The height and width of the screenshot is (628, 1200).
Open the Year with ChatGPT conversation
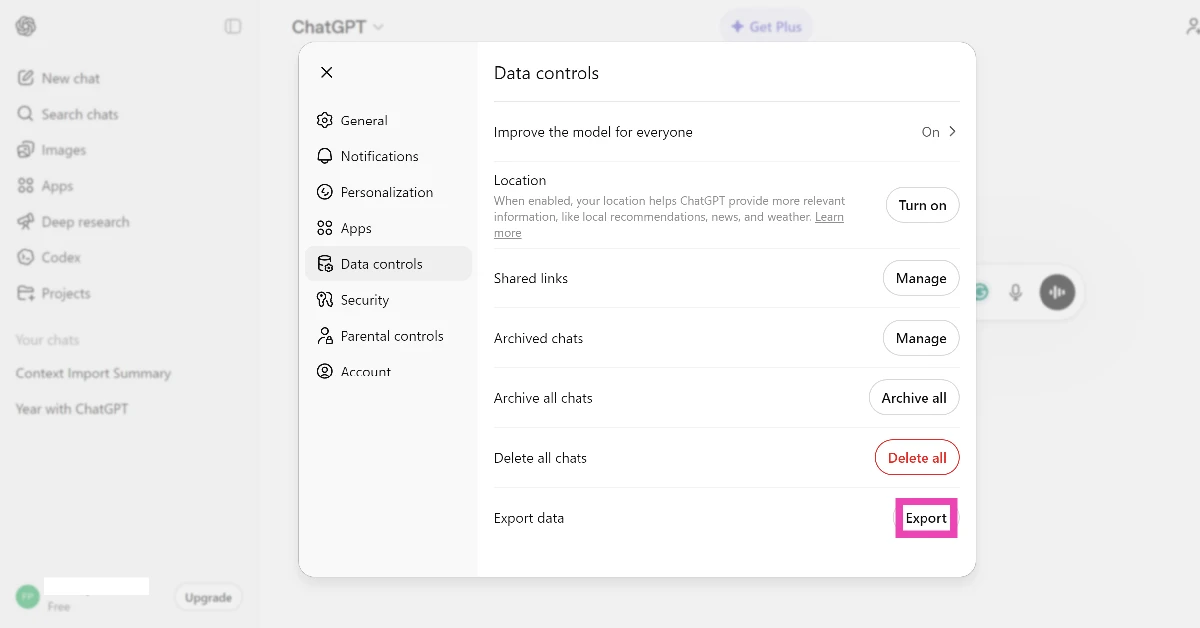click(x=71, y=408)
